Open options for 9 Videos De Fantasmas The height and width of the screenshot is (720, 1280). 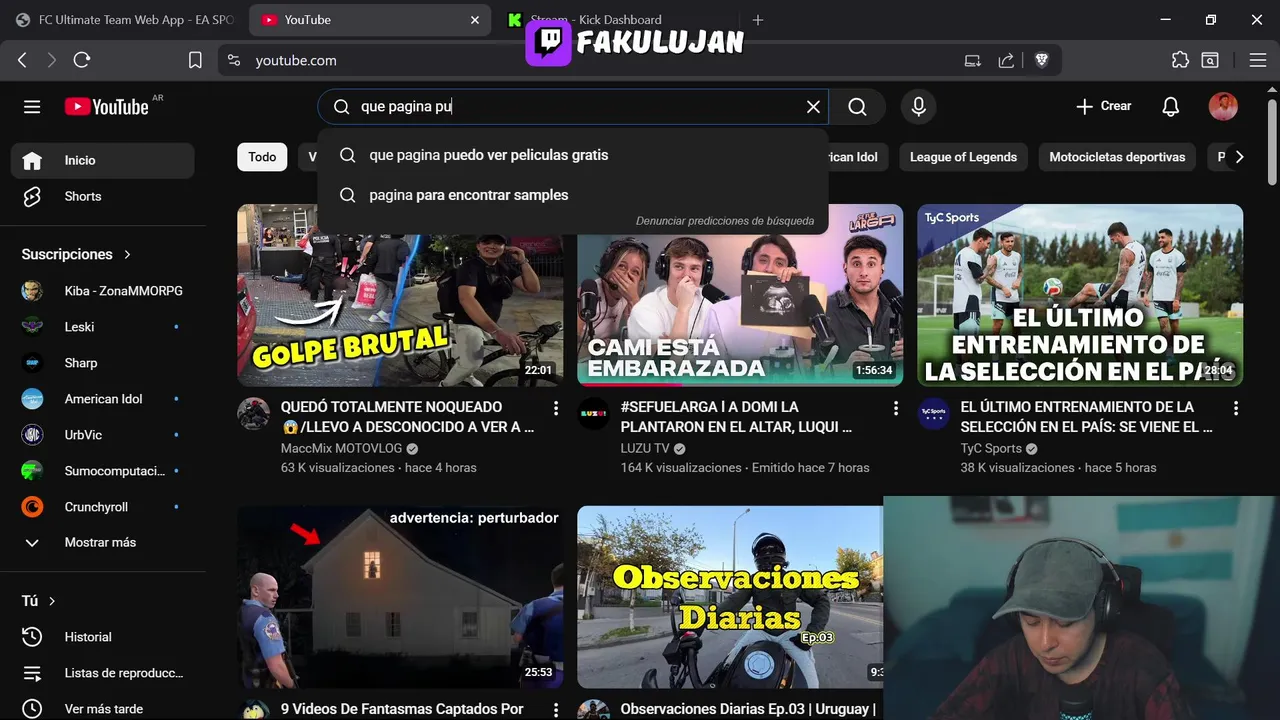tap(556, 709)
